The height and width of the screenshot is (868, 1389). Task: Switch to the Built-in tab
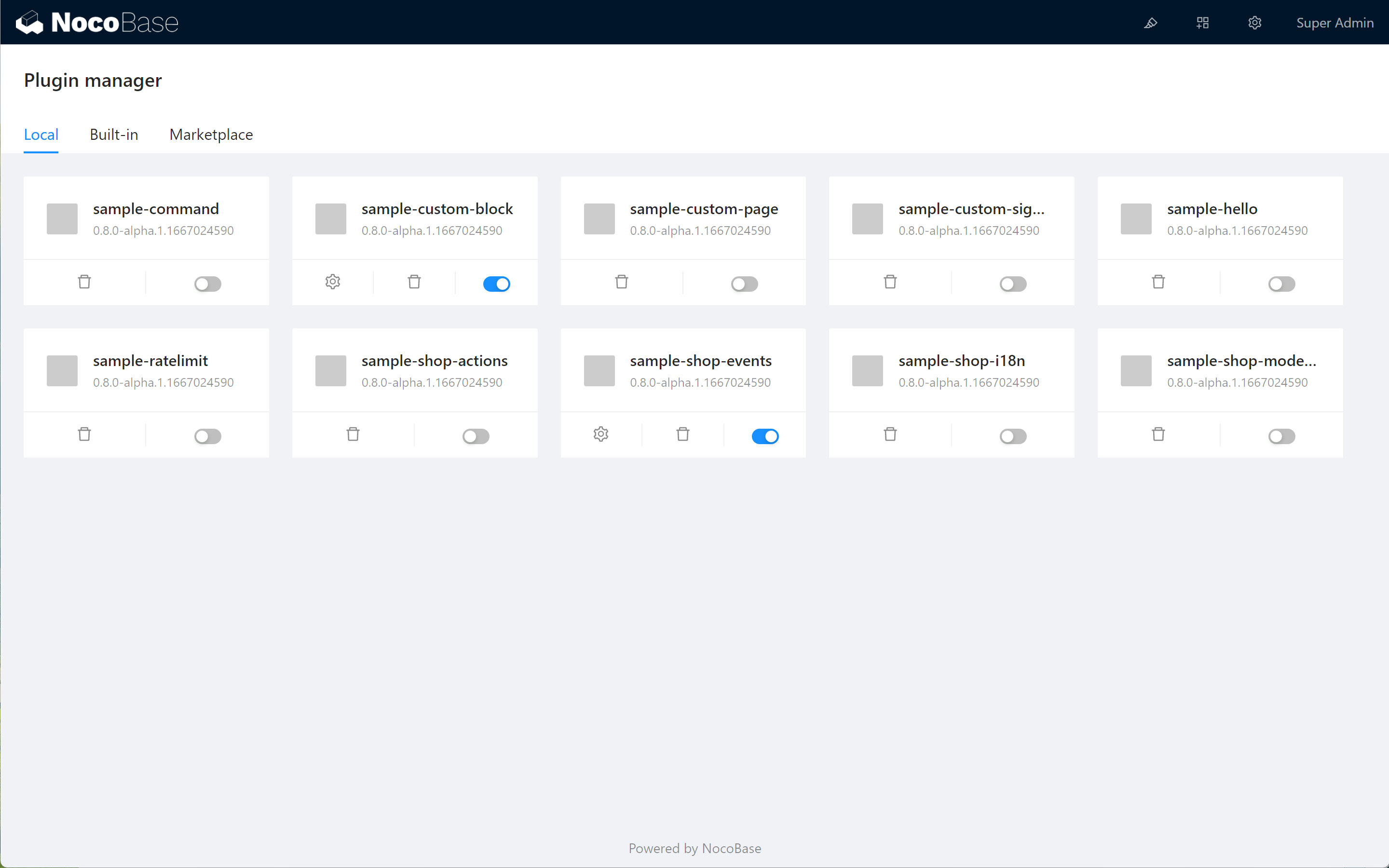point(114,135)
